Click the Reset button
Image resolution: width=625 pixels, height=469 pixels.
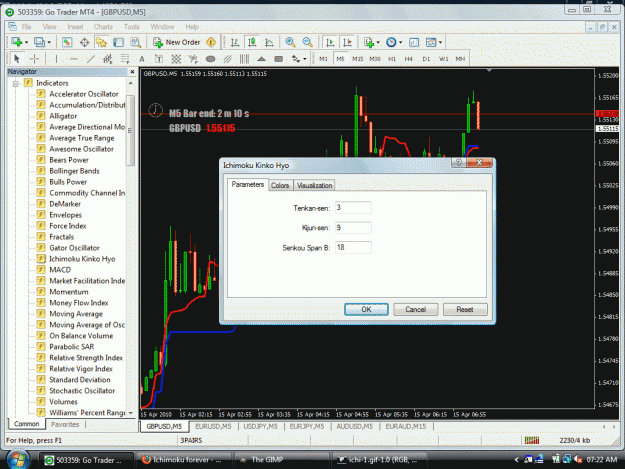[x=465, y=309]
